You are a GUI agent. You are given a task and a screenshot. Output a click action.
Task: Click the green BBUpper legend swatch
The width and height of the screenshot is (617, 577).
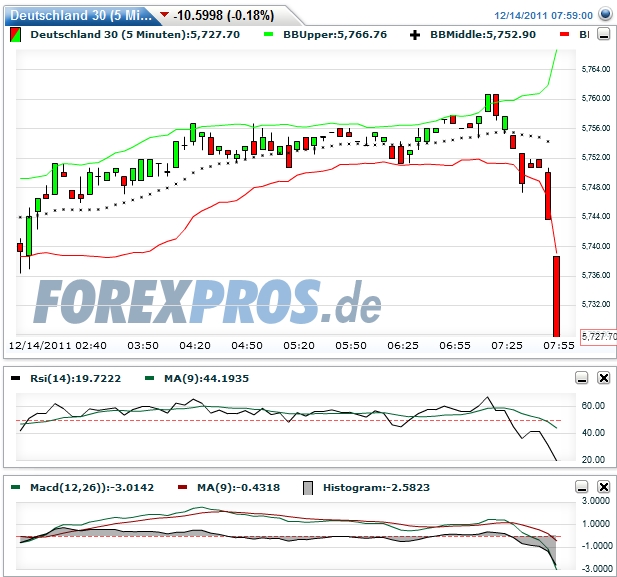coord(268,35)
